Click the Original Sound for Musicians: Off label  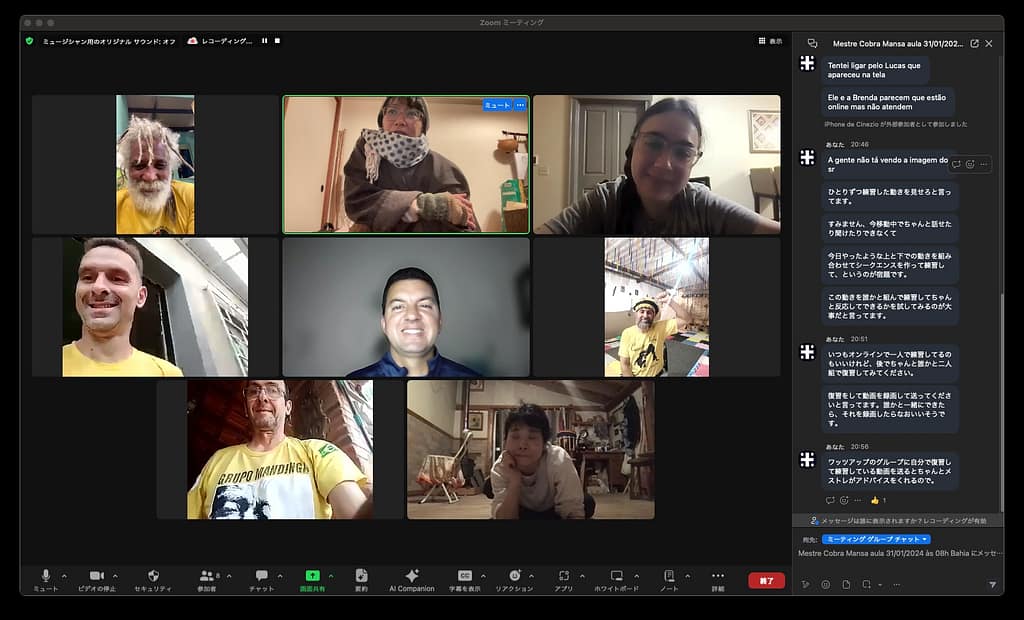[109, 41]
